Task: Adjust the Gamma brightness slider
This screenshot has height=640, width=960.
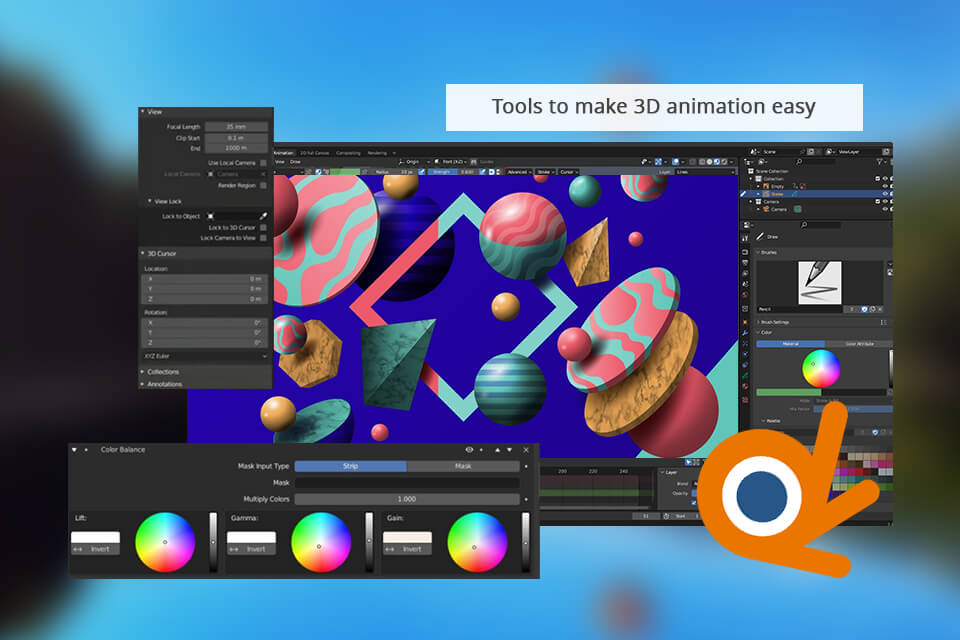Action: (369, 542)
